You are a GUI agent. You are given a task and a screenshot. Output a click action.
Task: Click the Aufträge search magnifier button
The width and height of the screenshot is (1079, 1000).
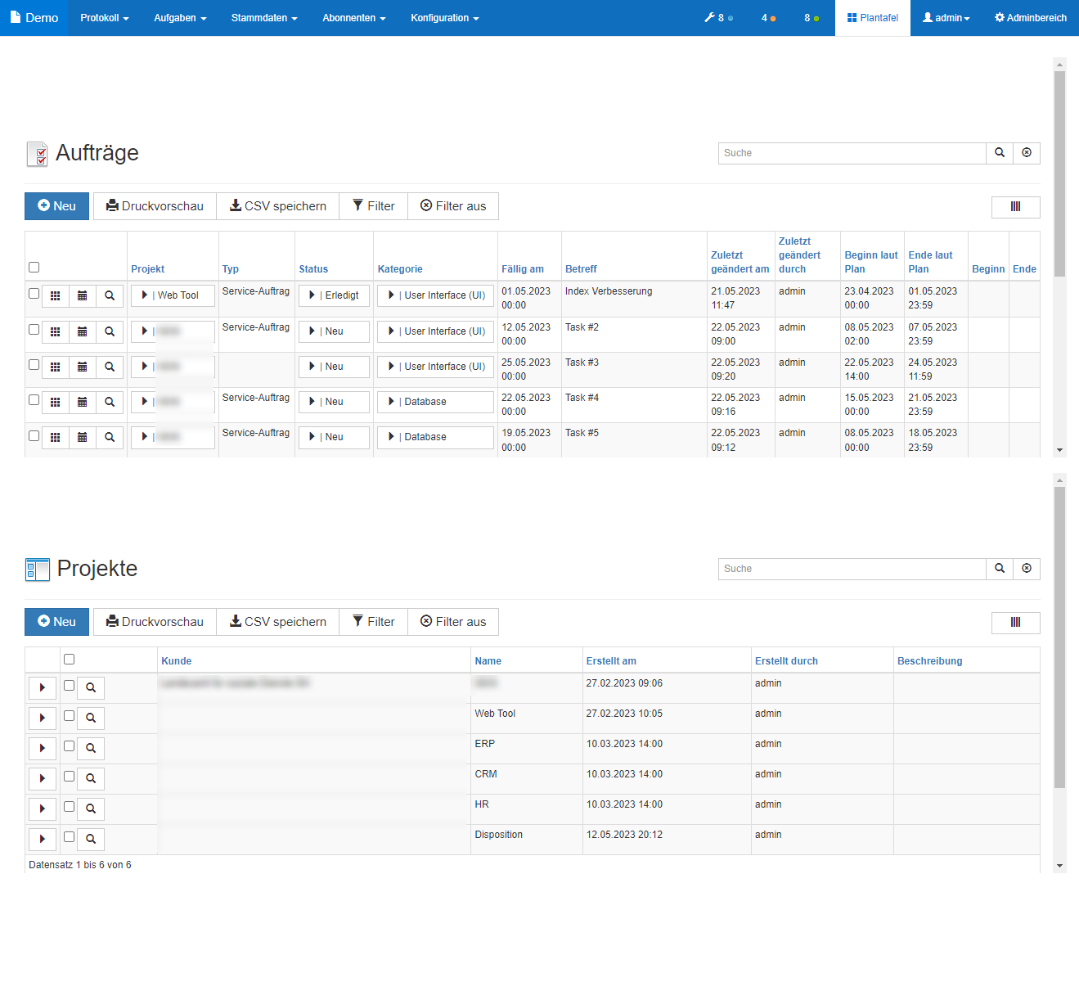coord(1000,153)
